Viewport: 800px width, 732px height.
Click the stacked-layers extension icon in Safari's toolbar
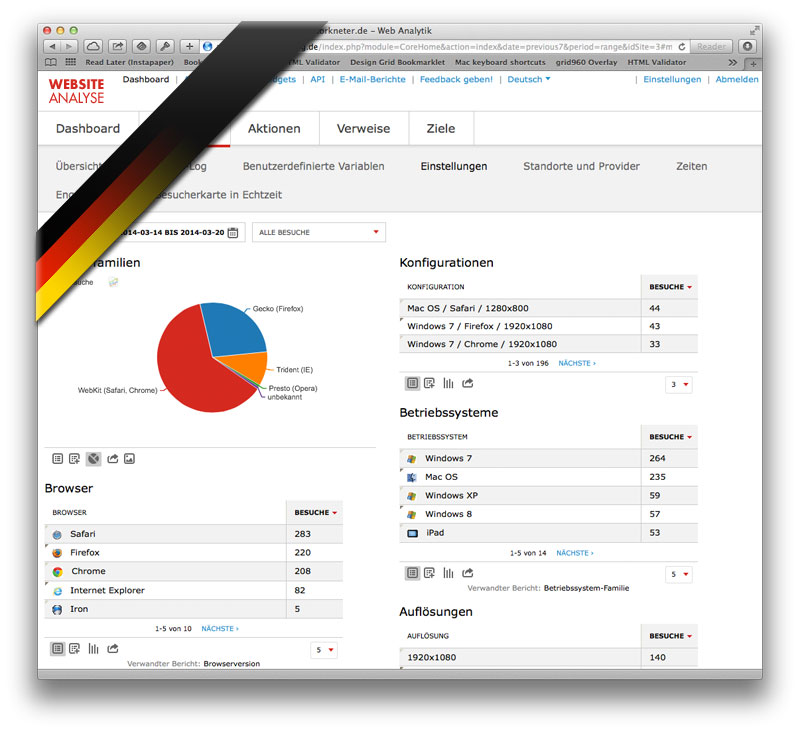pyautogui.click(x=141, y=46)
